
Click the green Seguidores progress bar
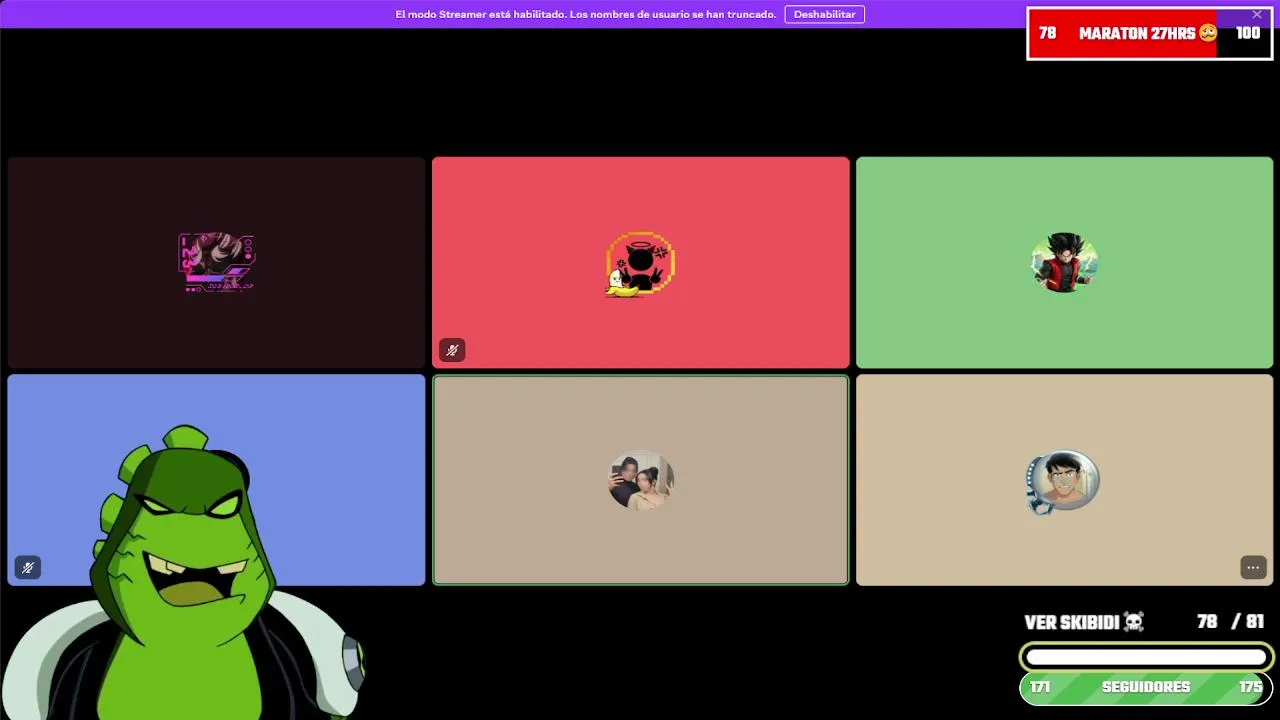tap(1146, 687)
